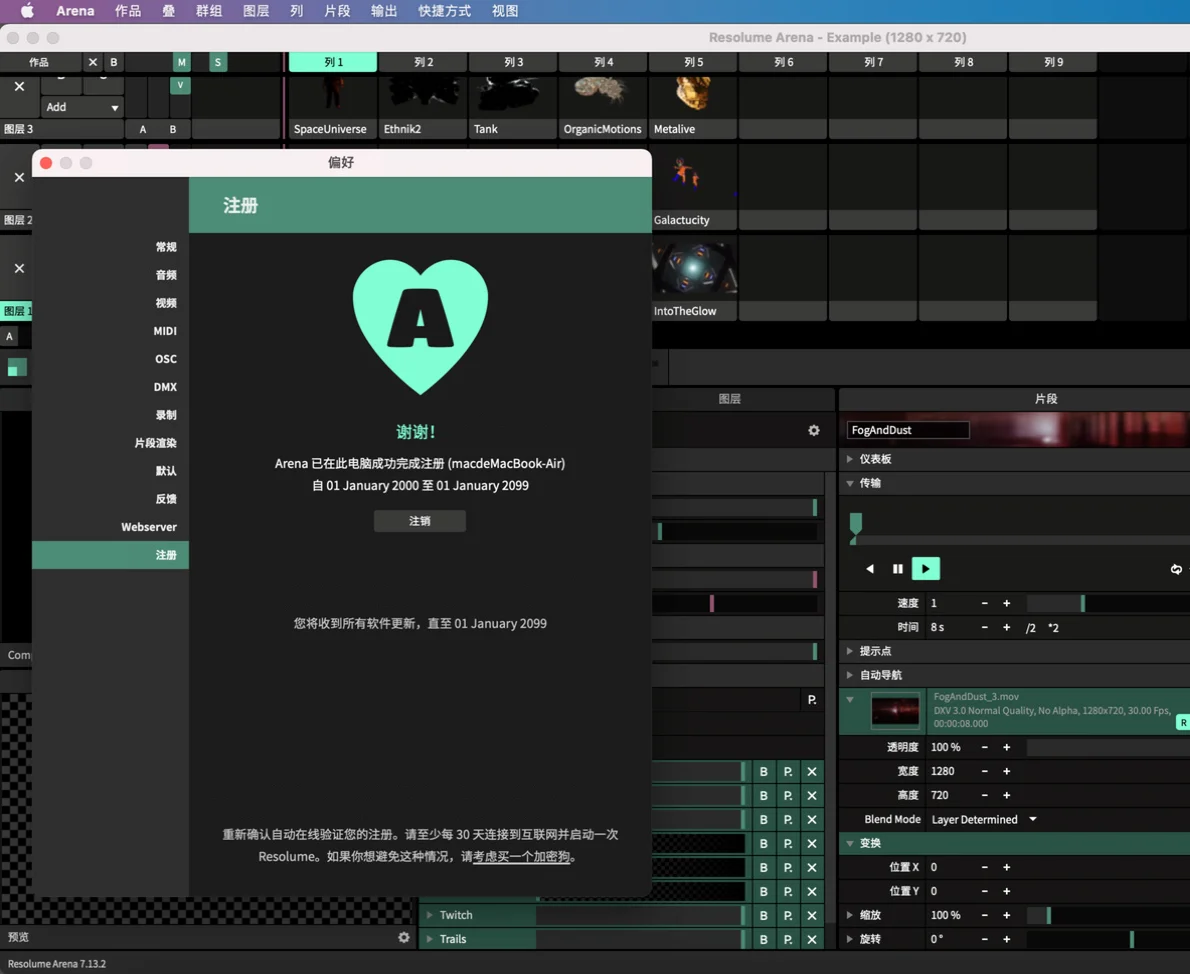Clear 图层3 using its X icon
This screenshot has height=974, width=1190.
coord(18,86)
